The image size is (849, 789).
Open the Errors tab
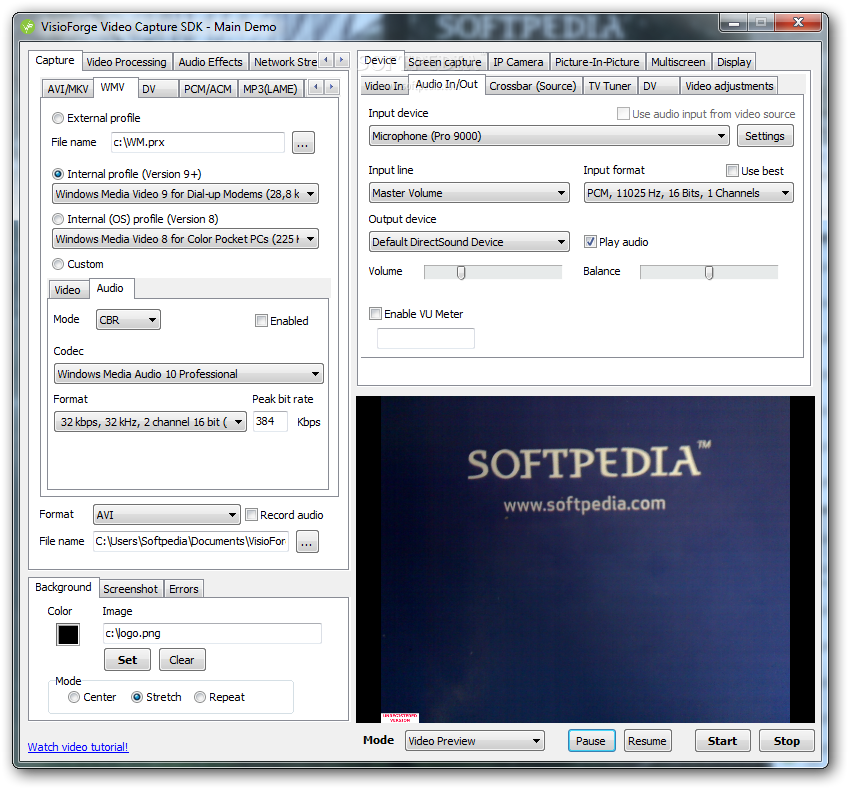pos(184,589)
